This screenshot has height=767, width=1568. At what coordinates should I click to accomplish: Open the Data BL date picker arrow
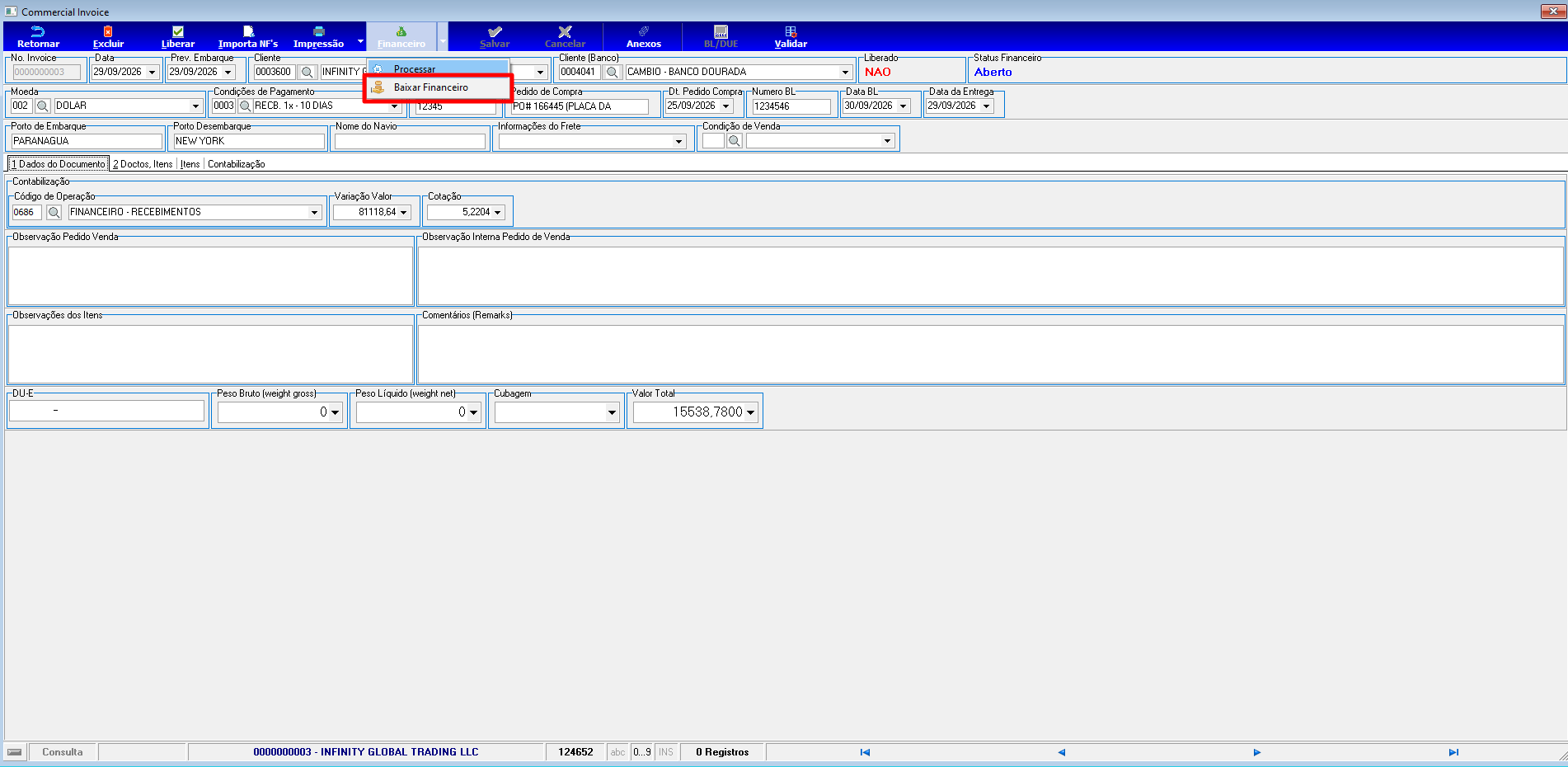[x=904, y=106]
